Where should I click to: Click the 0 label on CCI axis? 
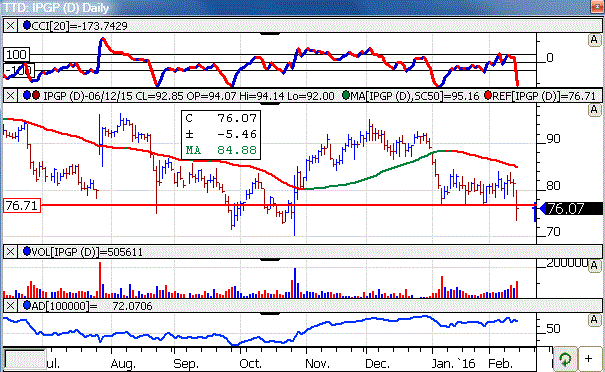[x=550, y=58]
